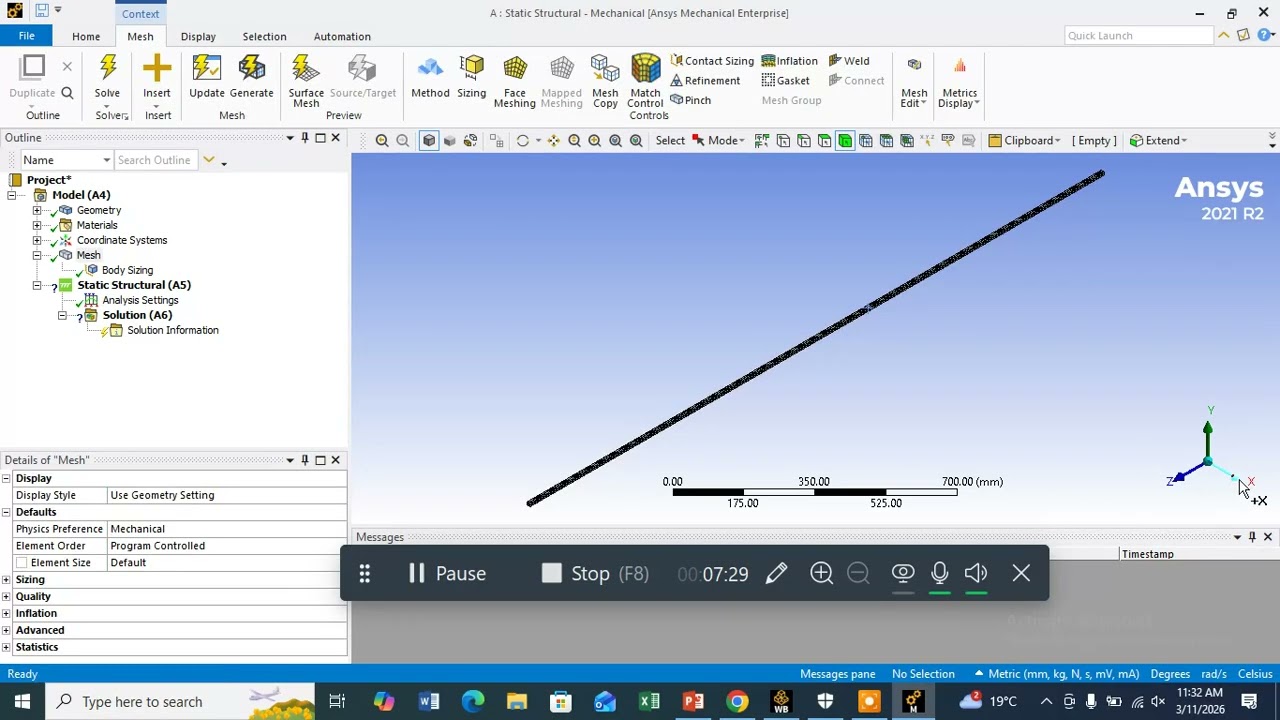Toggle pin on Messages panel
The image size is (1280, 720).
tap(1252, 537)
